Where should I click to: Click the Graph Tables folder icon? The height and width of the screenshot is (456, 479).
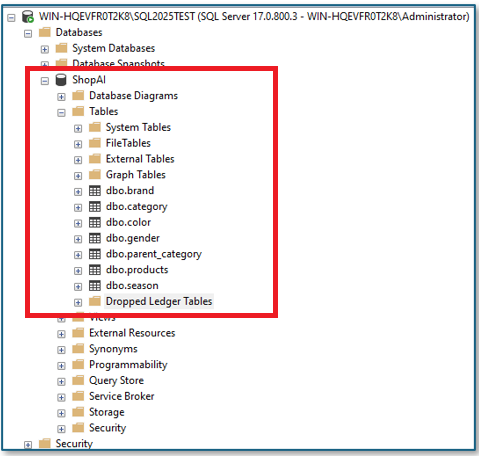(x=95, y=175)
